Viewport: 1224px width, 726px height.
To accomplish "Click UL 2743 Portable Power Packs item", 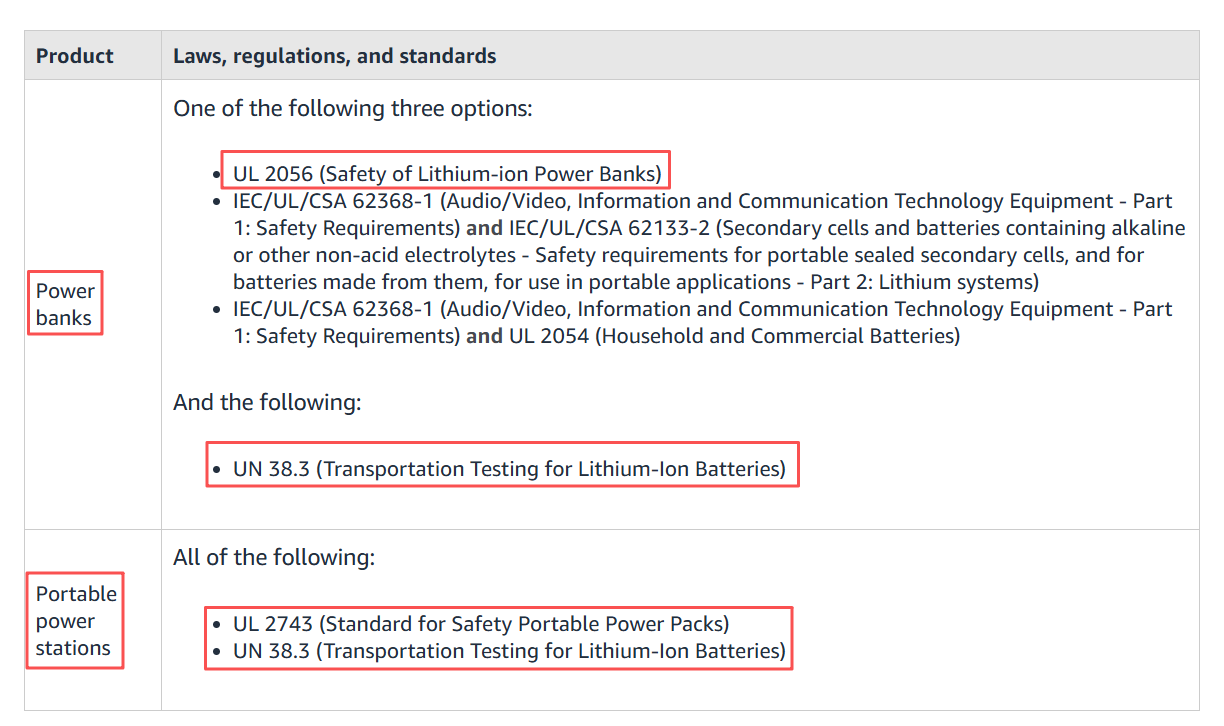I will (x=481, y=624).
